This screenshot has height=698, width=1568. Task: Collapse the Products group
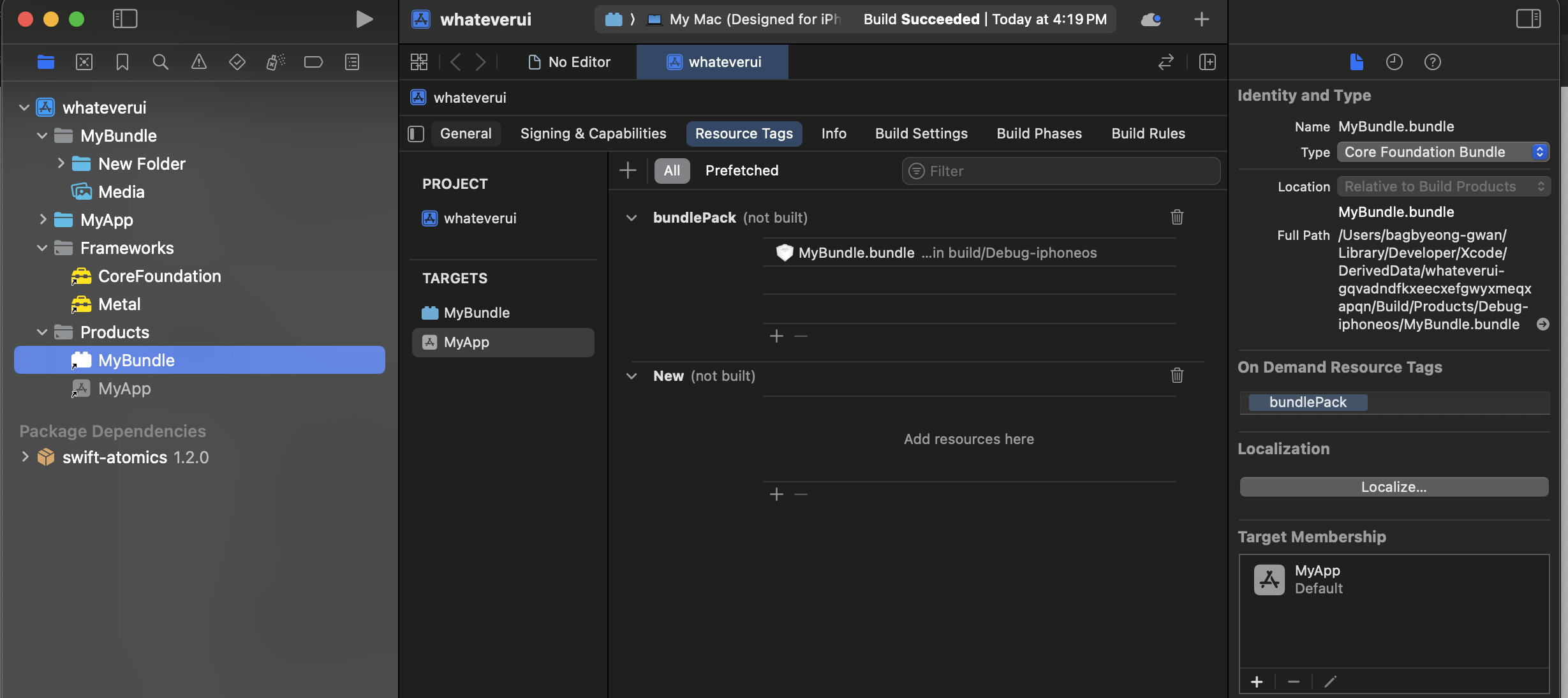(42, 332)
